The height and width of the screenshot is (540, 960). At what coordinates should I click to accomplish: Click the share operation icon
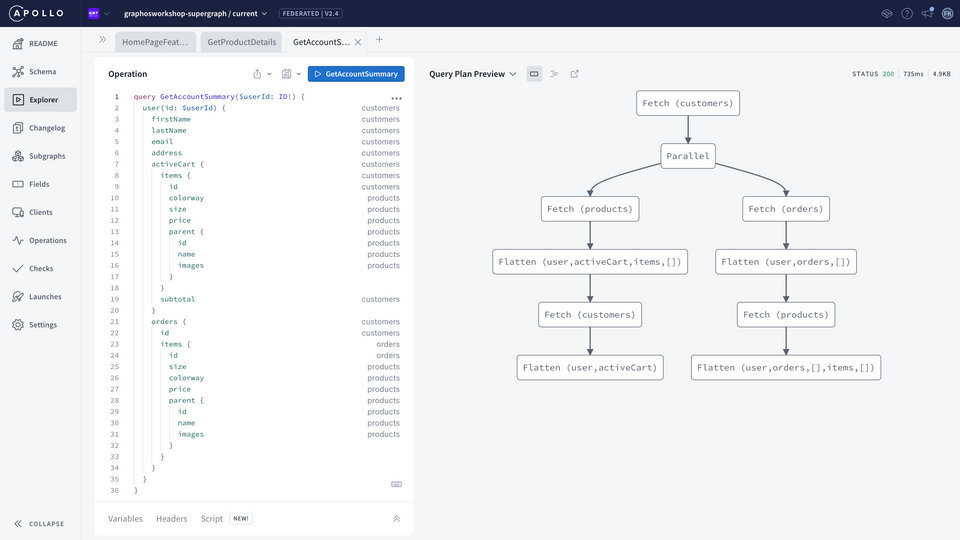[257, 74]
